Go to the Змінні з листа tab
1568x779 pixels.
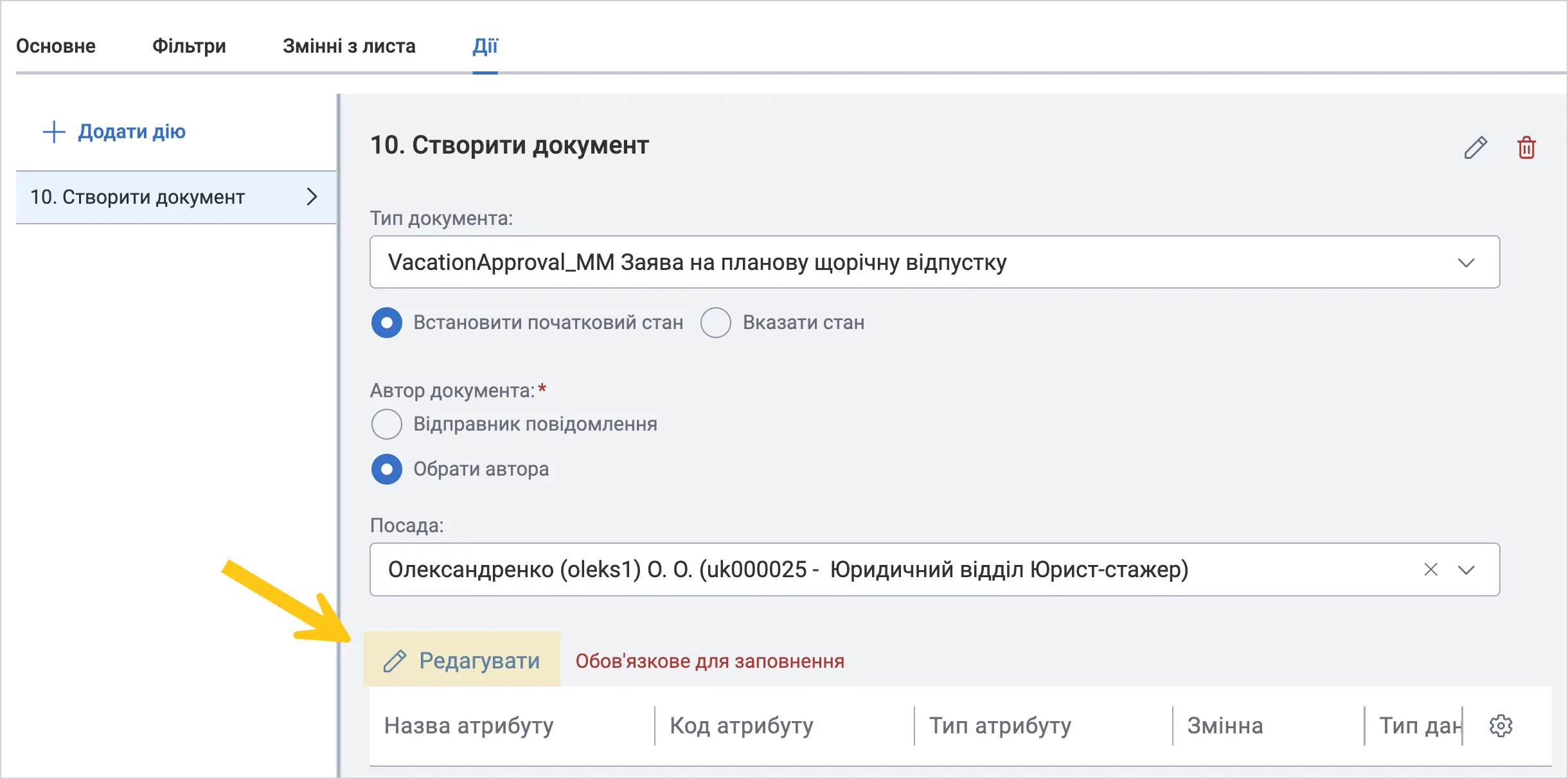tap(349, 46)
